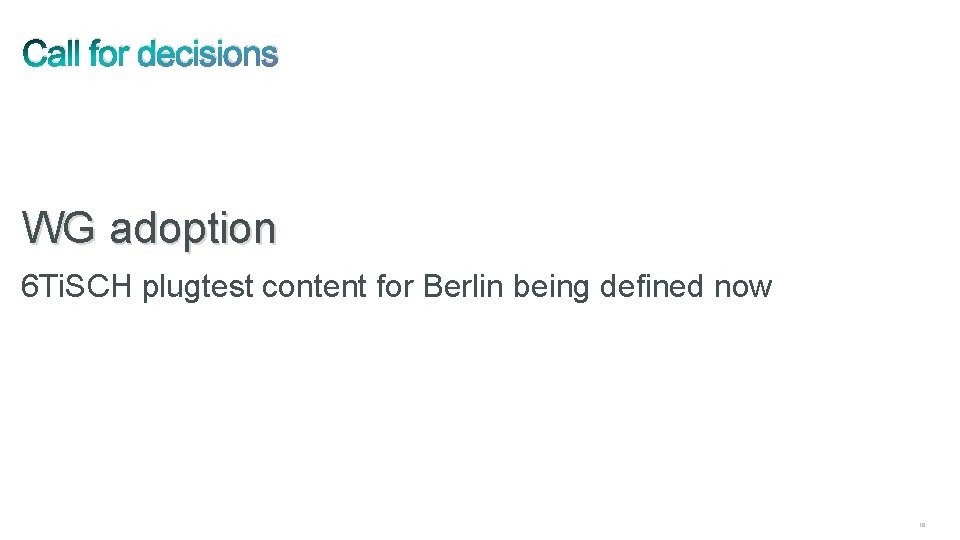Image resolution: width=960 pixels, height=540 pixels.
Task: Select the word 'plugtest' in the body text
Action: (x=198, y=288)
